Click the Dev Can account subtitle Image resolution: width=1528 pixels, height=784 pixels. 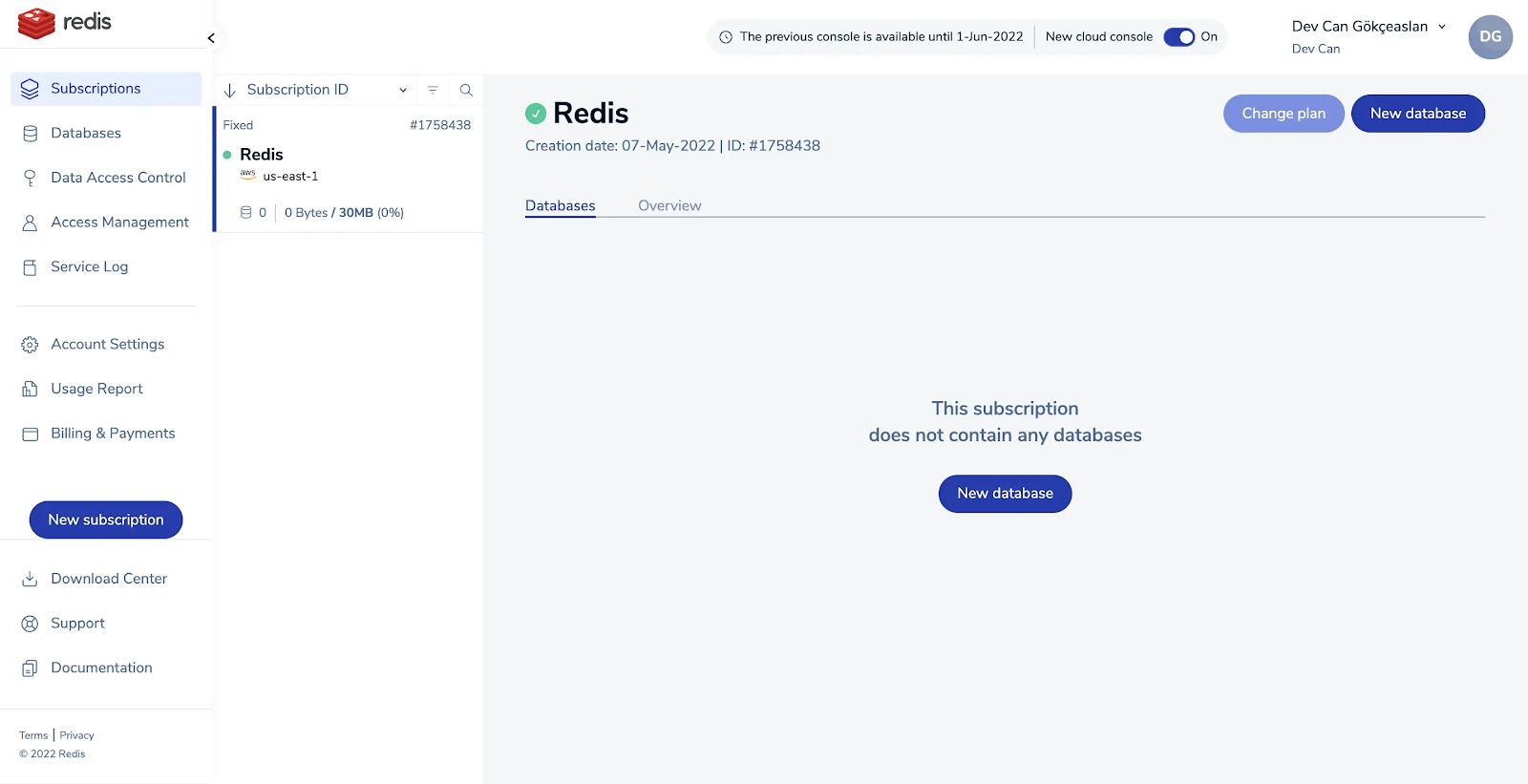1316,49
